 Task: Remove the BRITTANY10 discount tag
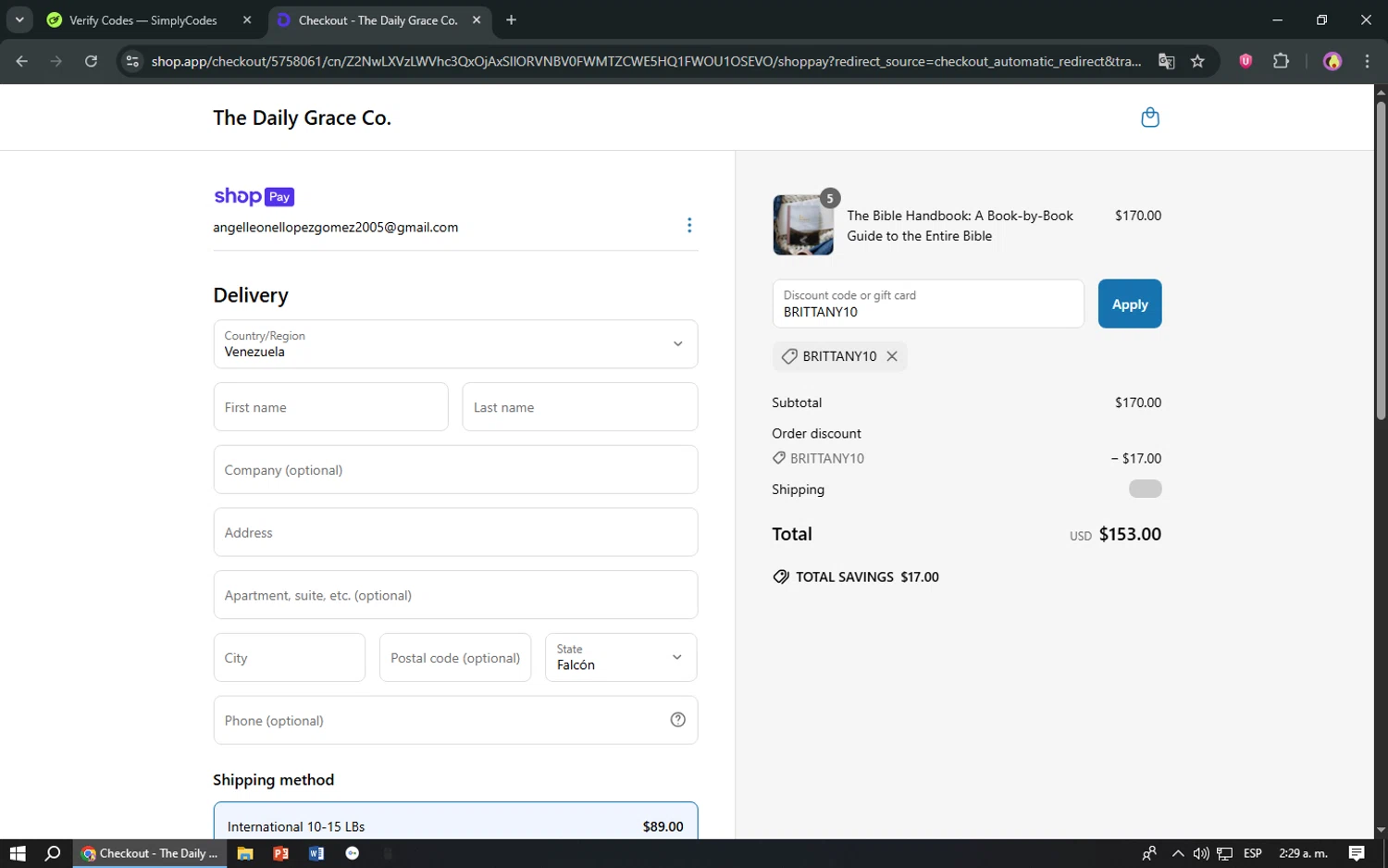click(892, 356)
